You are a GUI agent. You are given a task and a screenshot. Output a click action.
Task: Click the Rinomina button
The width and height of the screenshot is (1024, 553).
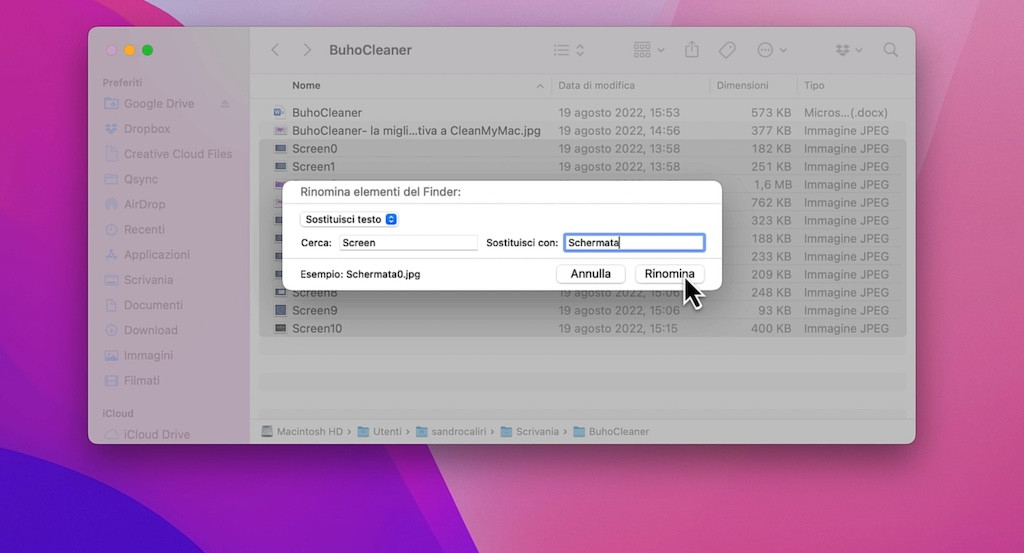pyautogui.click(x=669, y=274)
